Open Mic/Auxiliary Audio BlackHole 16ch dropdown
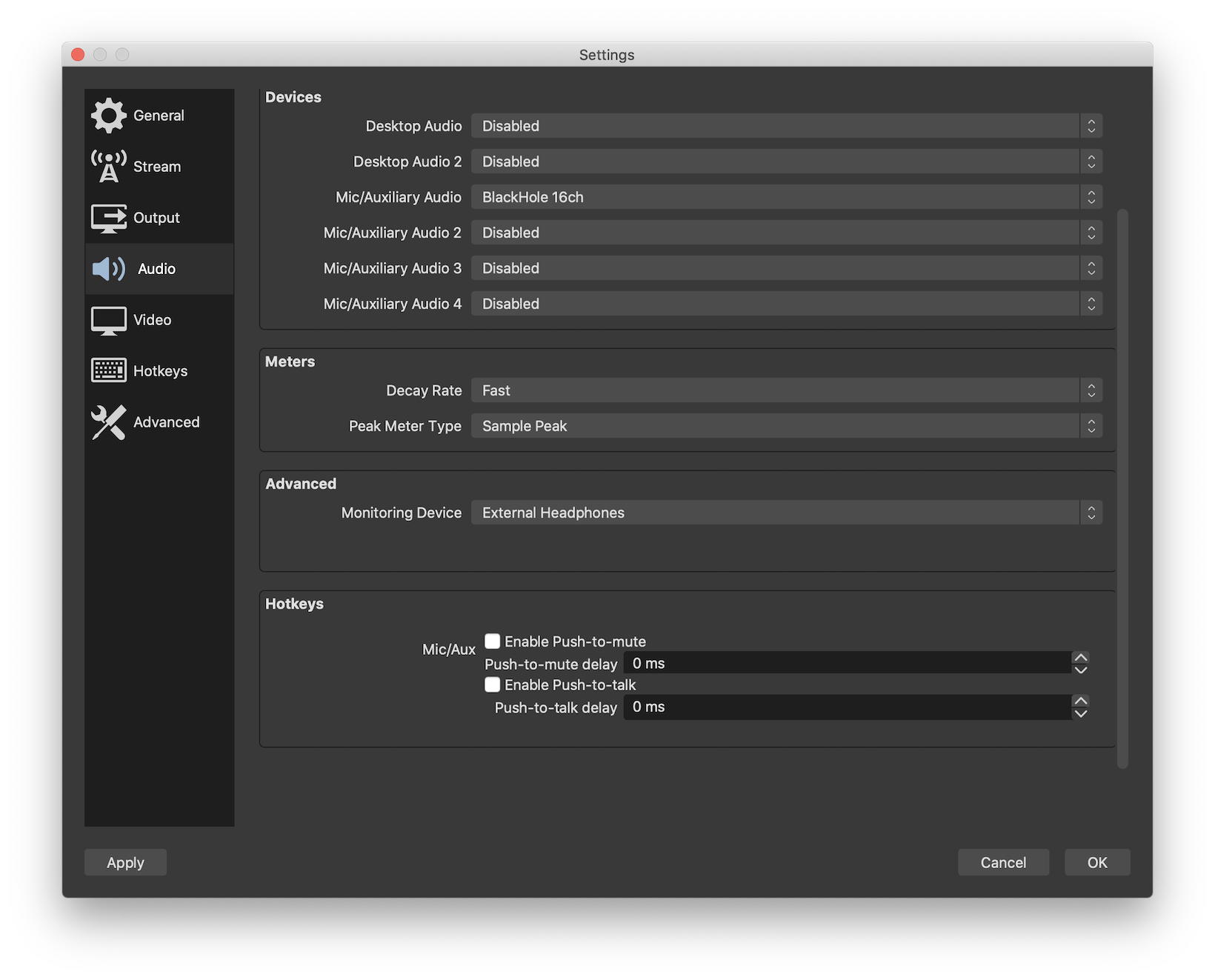 point(787,197)
